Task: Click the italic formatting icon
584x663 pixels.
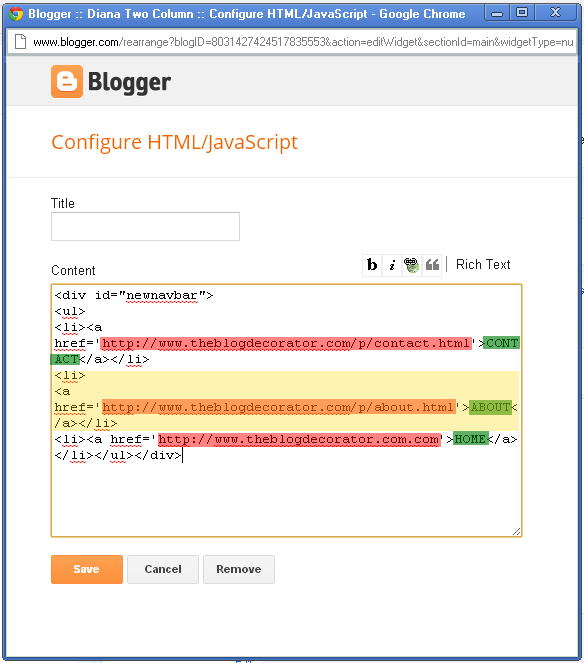Action: click(392, 265)
